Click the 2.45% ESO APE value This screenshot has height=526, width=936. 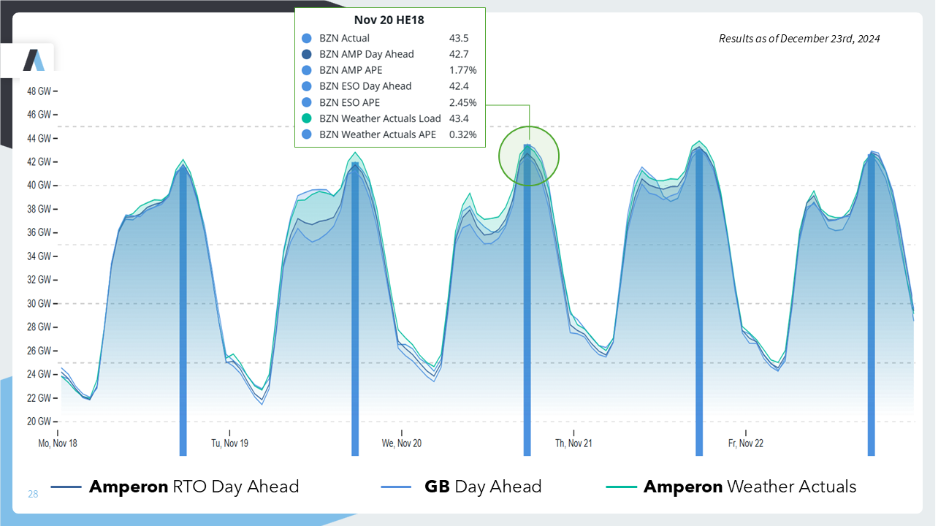pyautogui.click(x=463, y=102)
